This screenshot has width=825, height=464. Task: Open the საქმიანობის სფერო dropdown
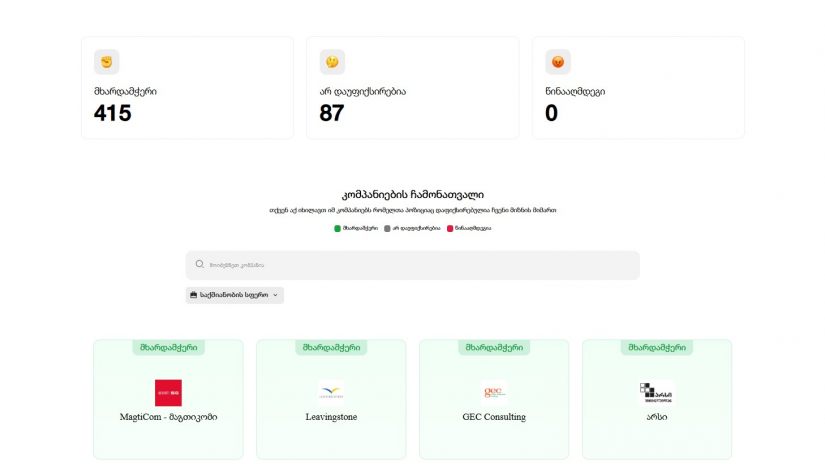(234, 295)
